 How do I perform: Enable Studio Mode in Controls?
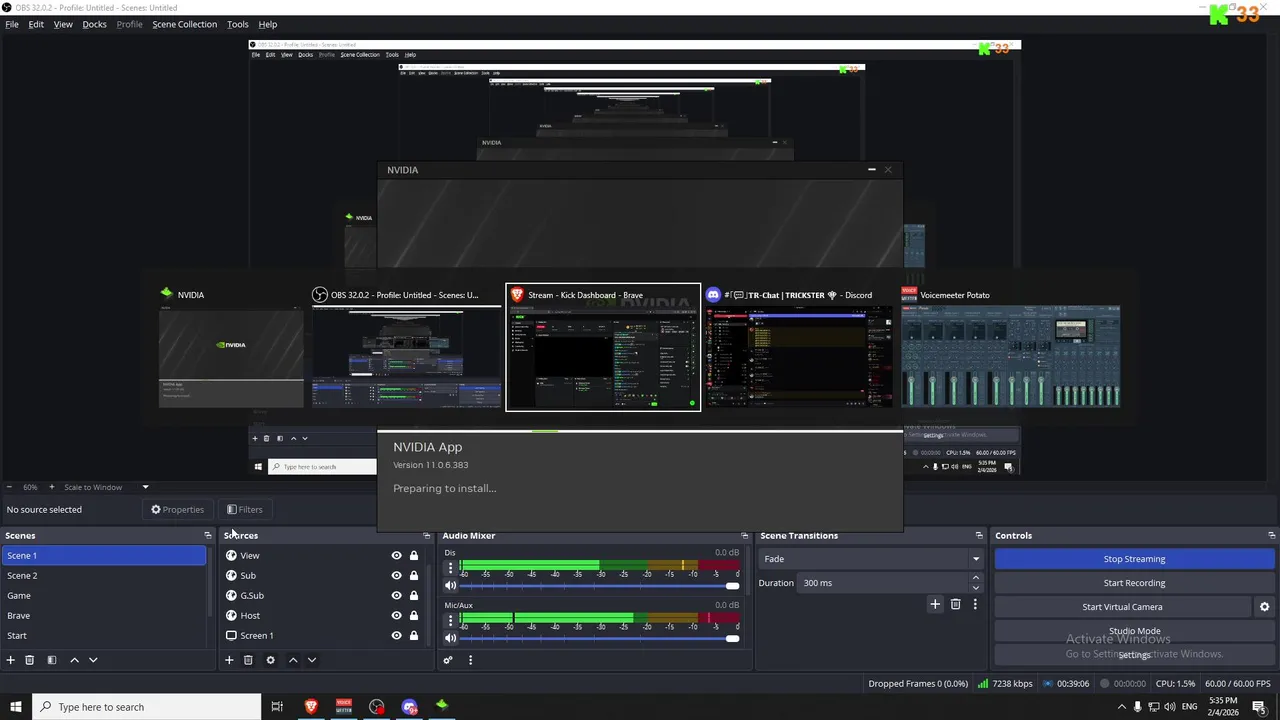click(x=1134, y=631)
